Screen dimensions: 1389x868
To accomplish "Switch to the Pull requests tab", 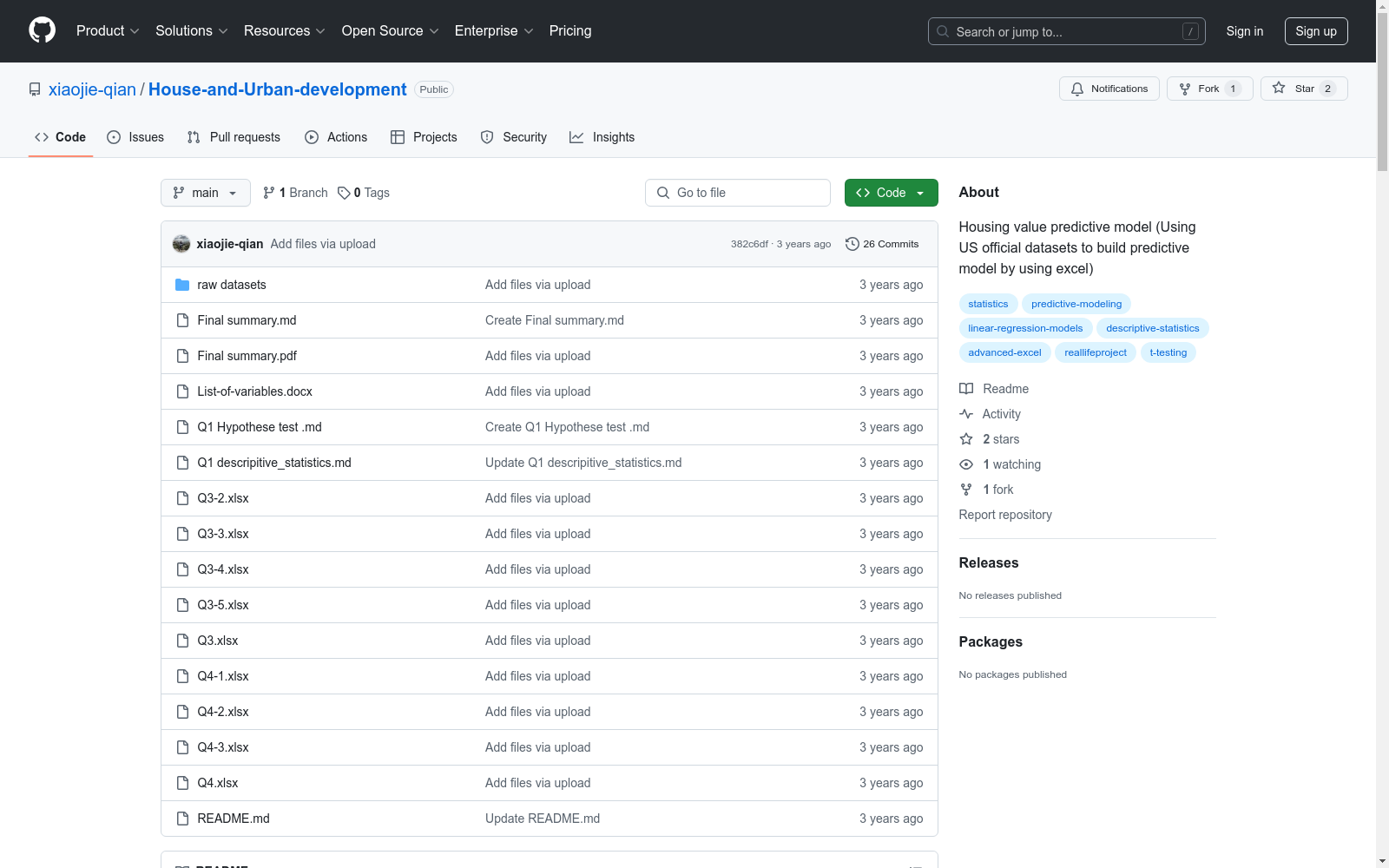I will [234, 137].
